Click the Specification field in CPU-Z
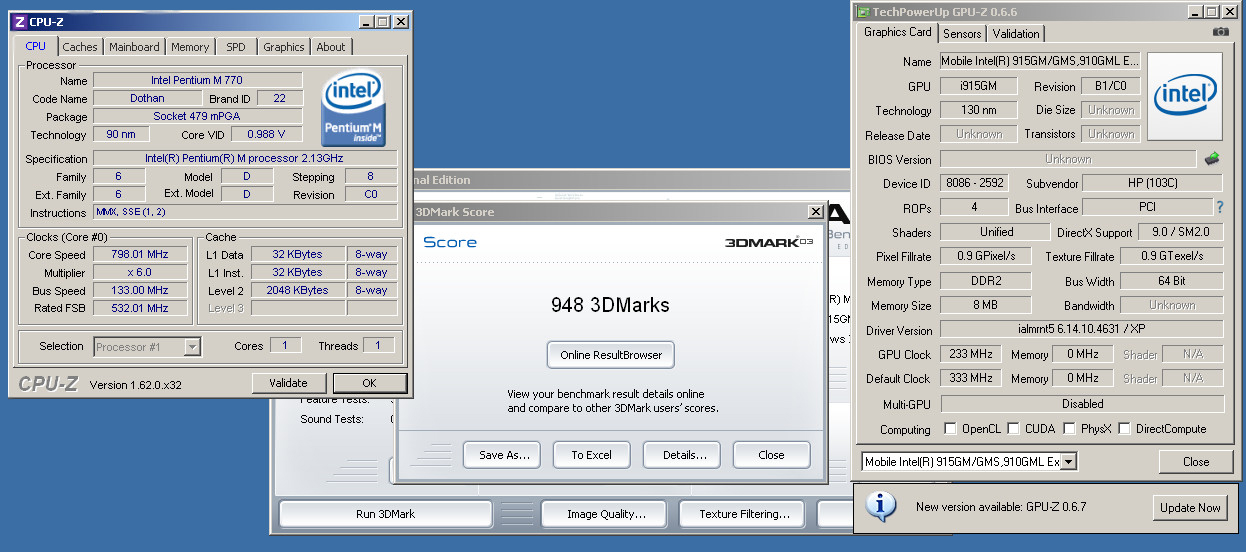The width and height of the screenshot is (1246, 552). click(x=245, y=158)
